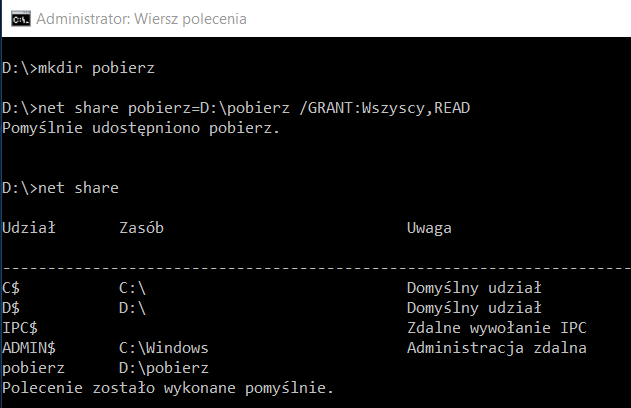
Task: Click the 'Administrator: Wiersz polecenia' window title
Action: click(141, 19)
